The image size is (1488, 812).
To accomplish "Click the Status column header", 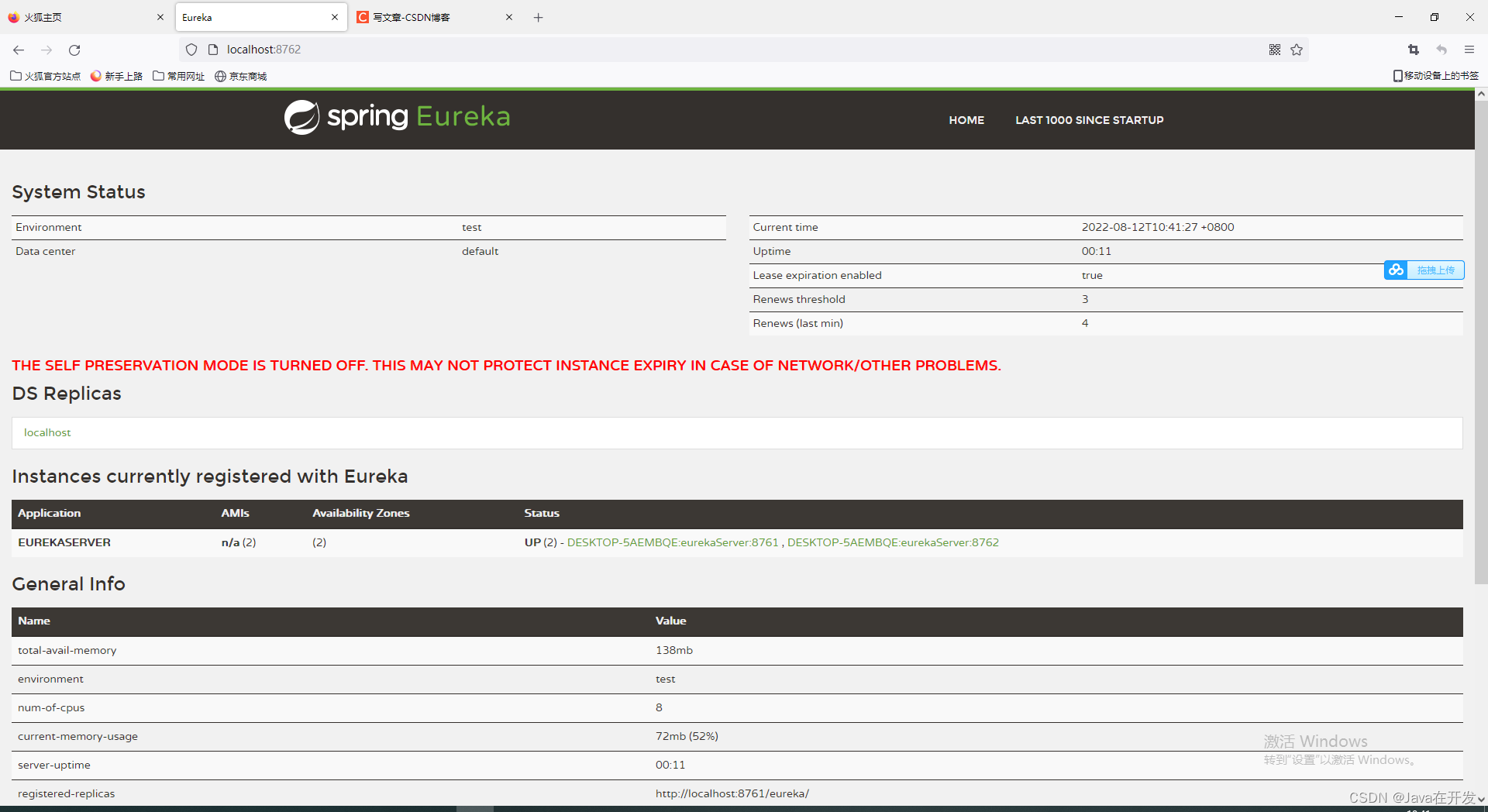I will (541, 513).
